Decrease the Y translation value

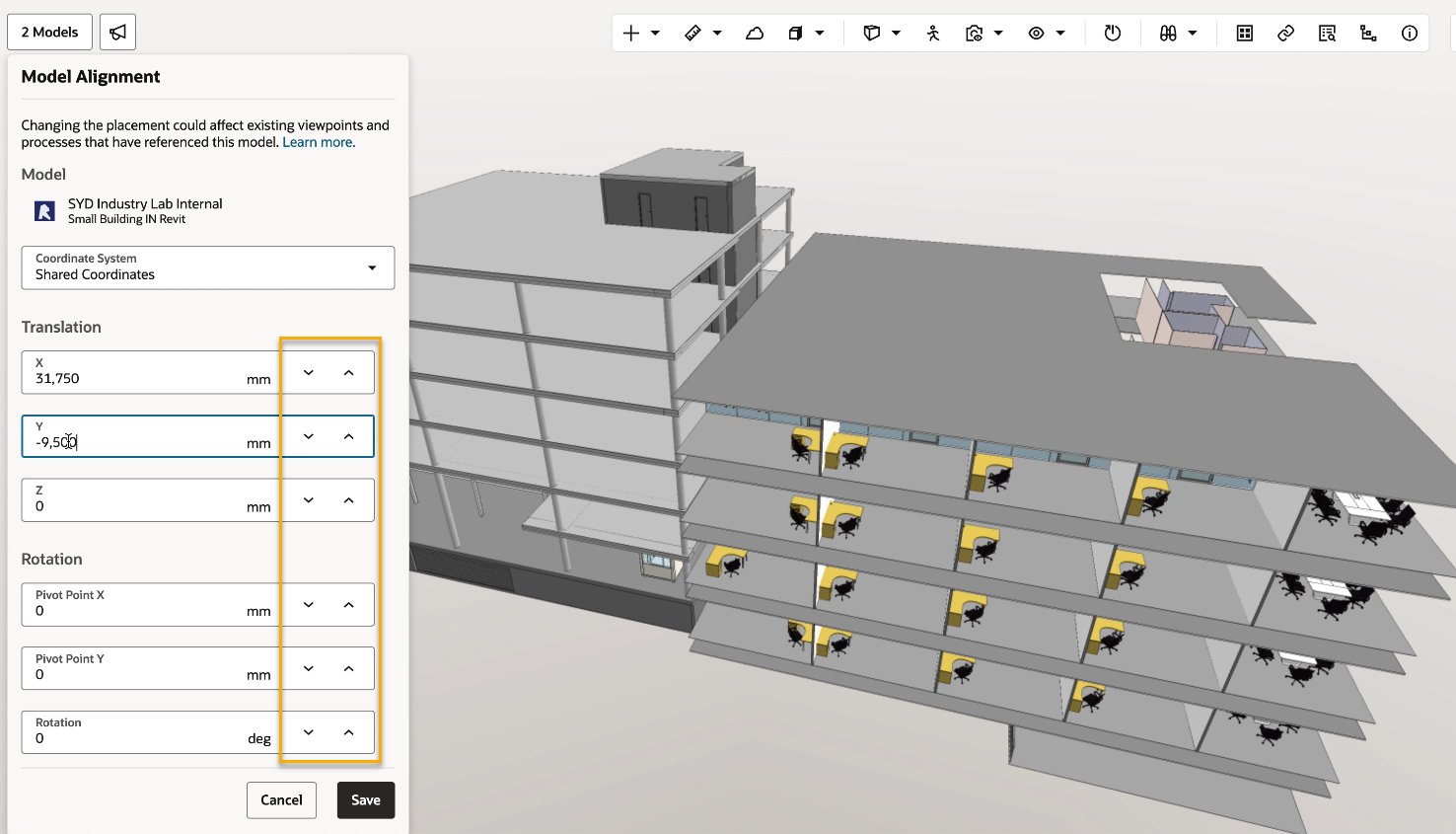click(309, 436)
